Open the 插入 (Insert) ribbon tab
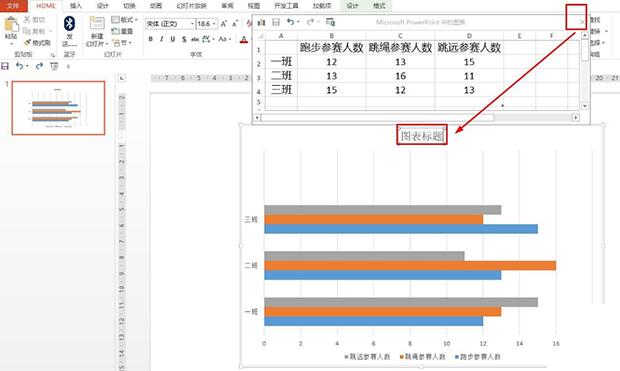This screenshot has height=371, width=620. (x=76, y=6)
